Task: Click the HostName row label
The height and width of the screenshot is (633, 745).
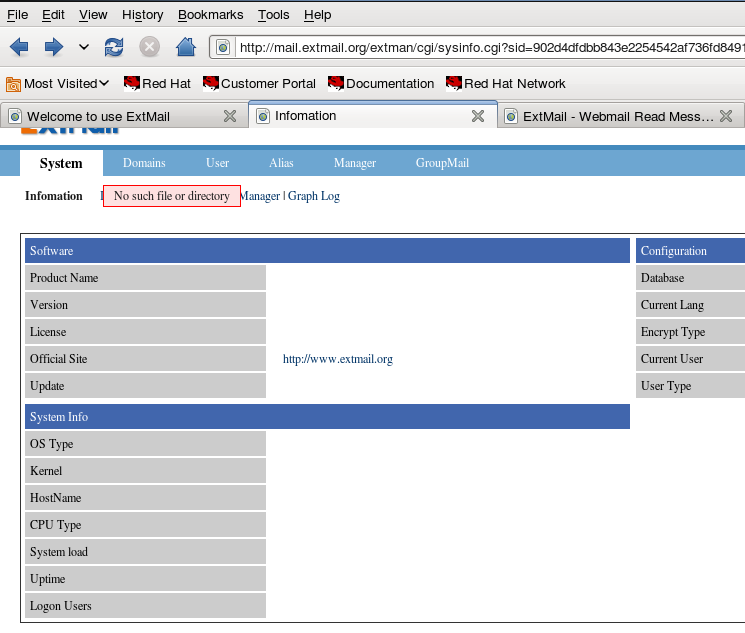Action: [x=145, y=498]
